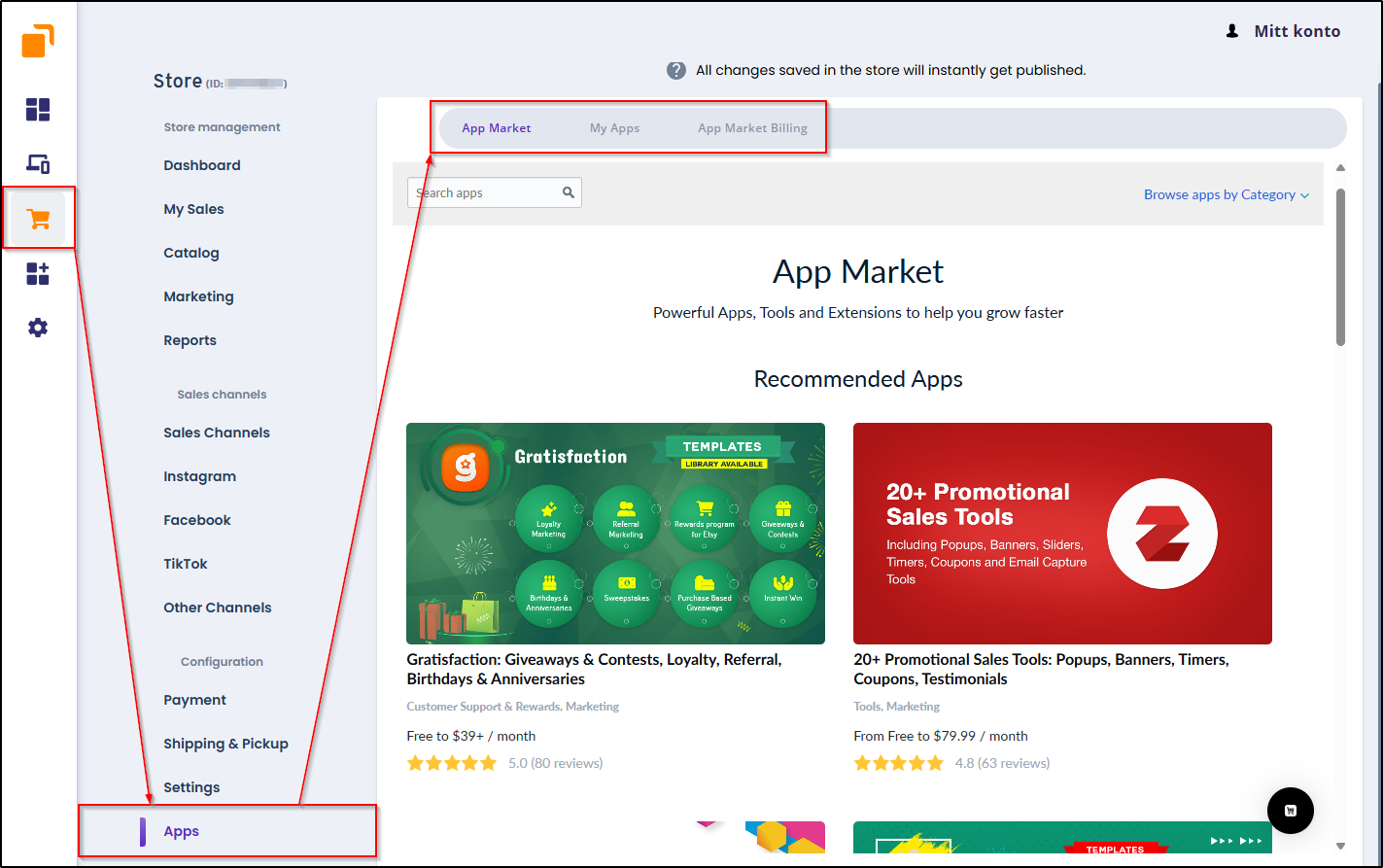Click the highlighted shopping cart Store icon
Viewport: 1383px width, 868px height.
pos(39,219)
